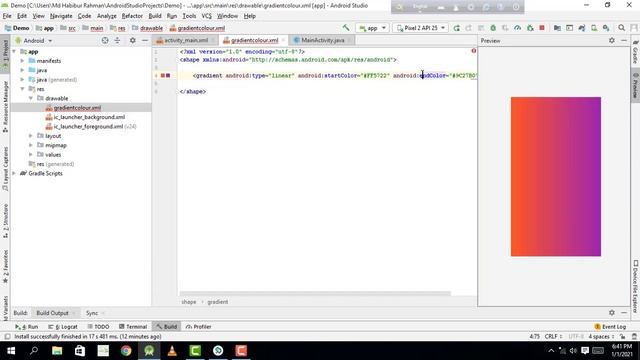
Task: Click the 4 spaces indent setting
Action: pyautogui.click(x=601, y=337)
